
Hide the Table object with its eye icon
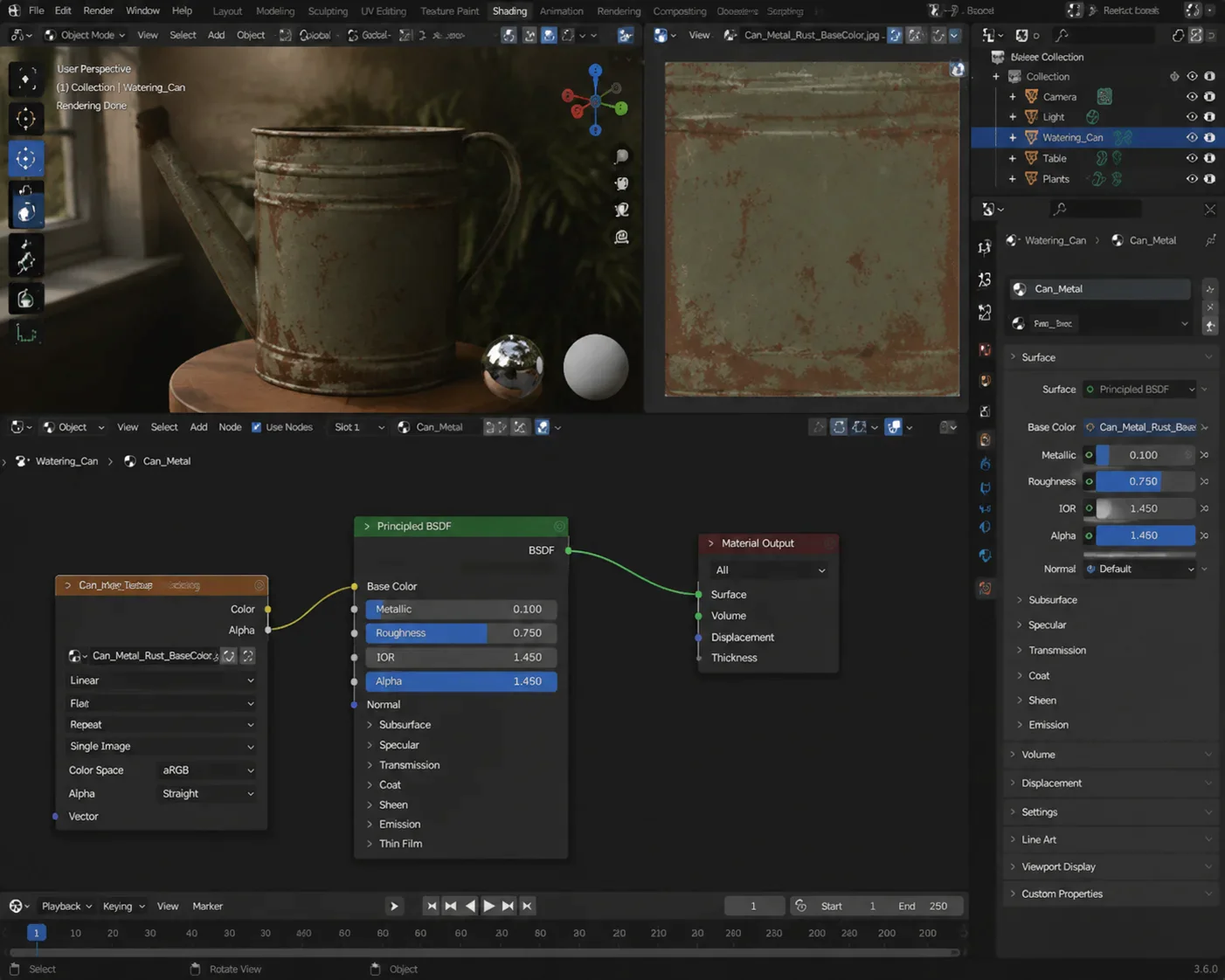coord(1192,158)
